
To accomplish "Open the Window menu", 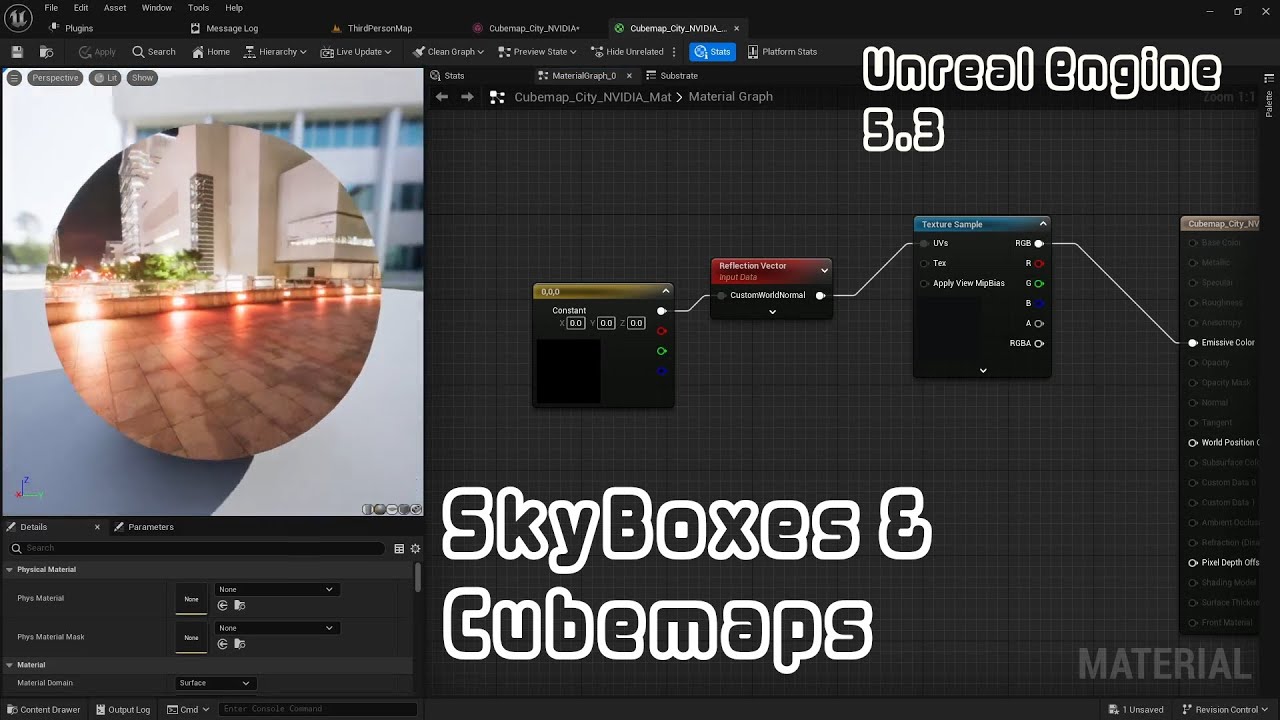I will point(156,8).
